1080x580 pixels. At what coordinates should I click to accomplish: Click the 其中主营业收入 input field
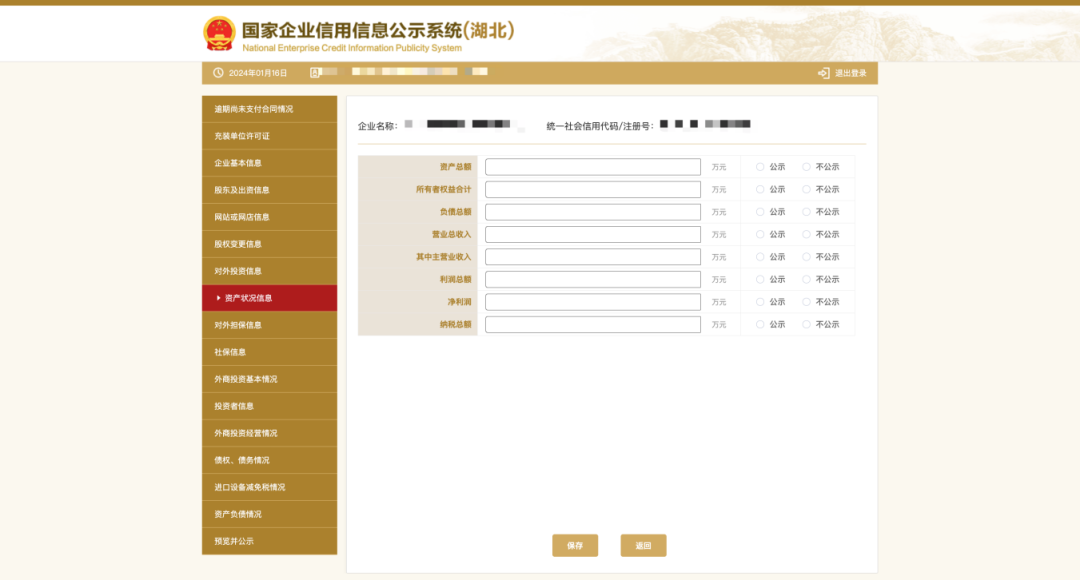[x=593, y=257]
